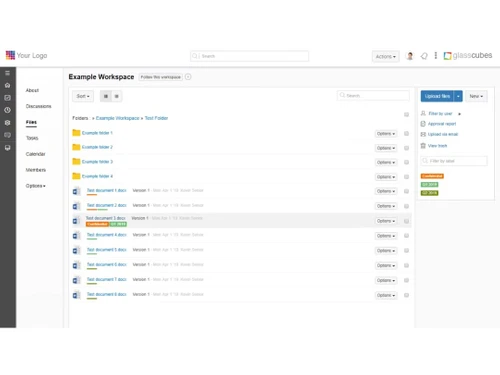Tick checkbox for Test document 1

click(x=406, y=191)
